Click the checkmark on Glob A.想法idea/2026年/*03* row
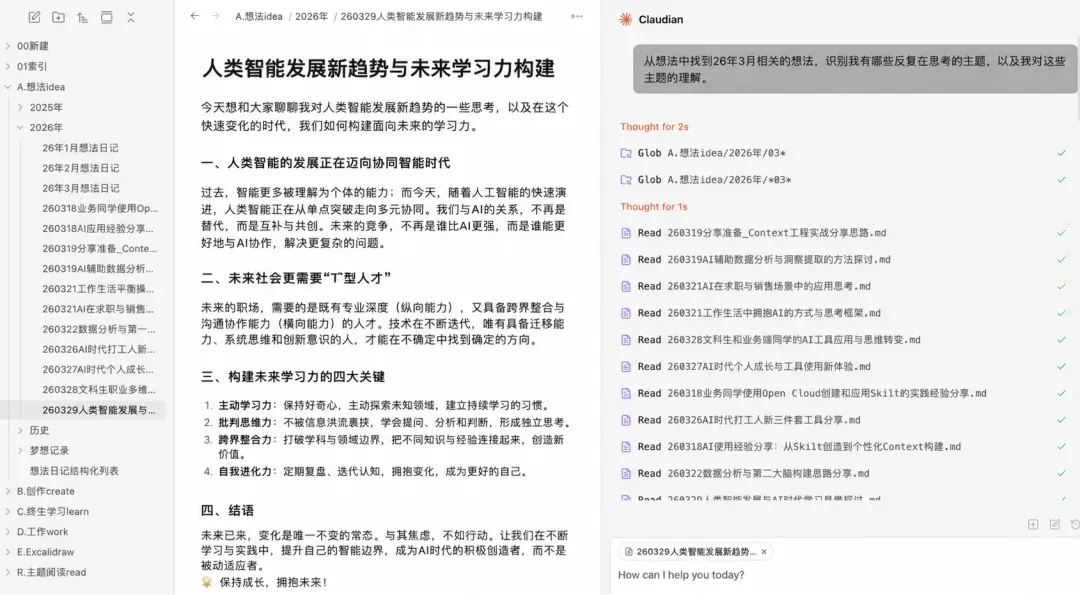Screen dimensions: 1080x595 point(1061,180)
